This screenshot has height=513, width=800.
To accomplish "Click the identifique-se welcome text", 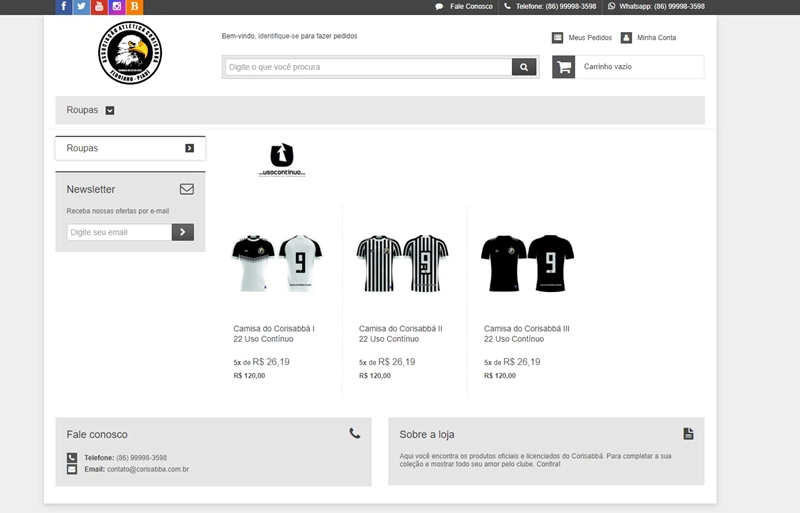I will (x=289, y=36).
